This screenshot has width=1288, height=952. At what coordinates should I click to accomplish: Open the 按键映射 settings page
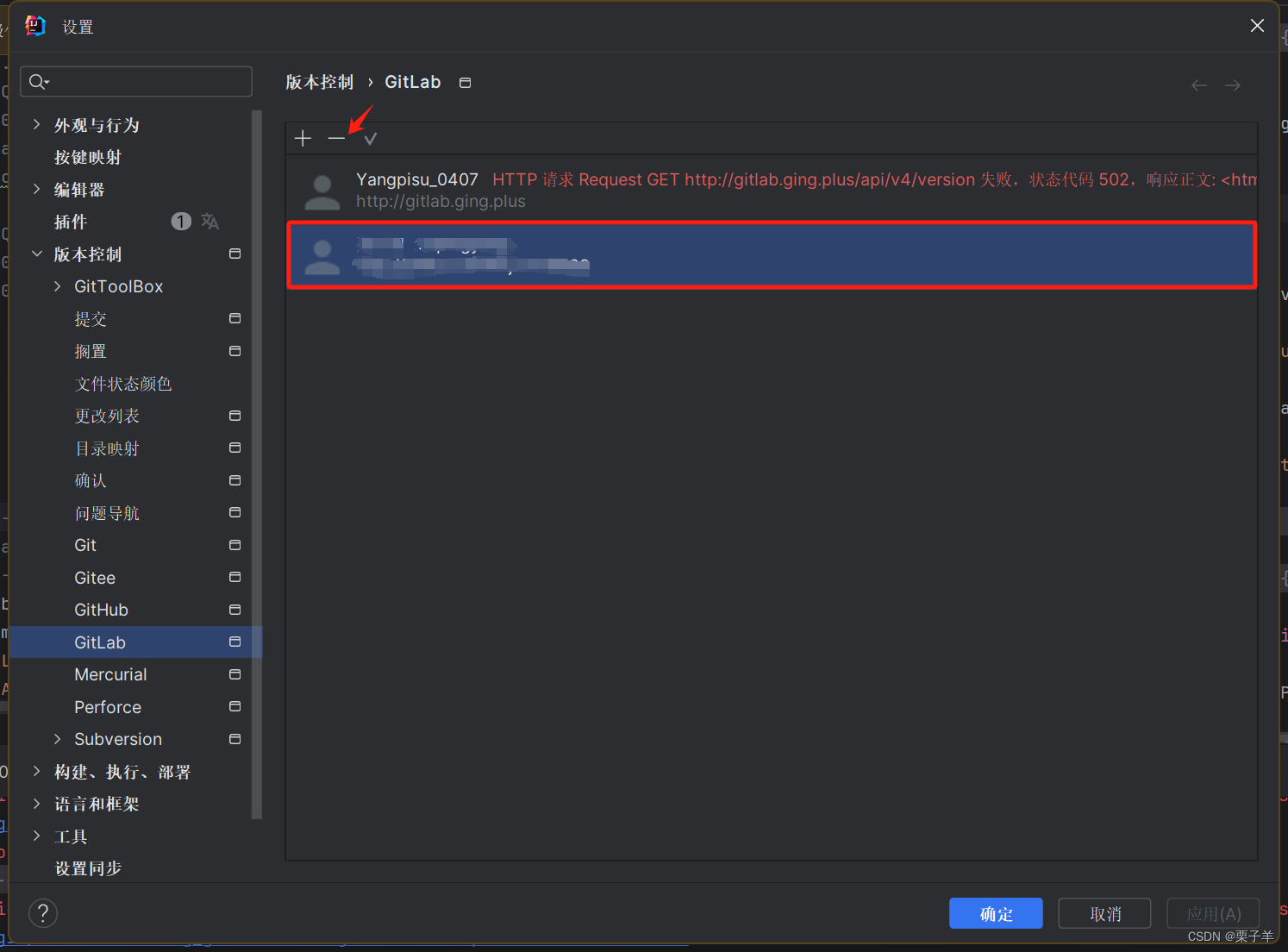pyautogui.click(x=88, y=157)
